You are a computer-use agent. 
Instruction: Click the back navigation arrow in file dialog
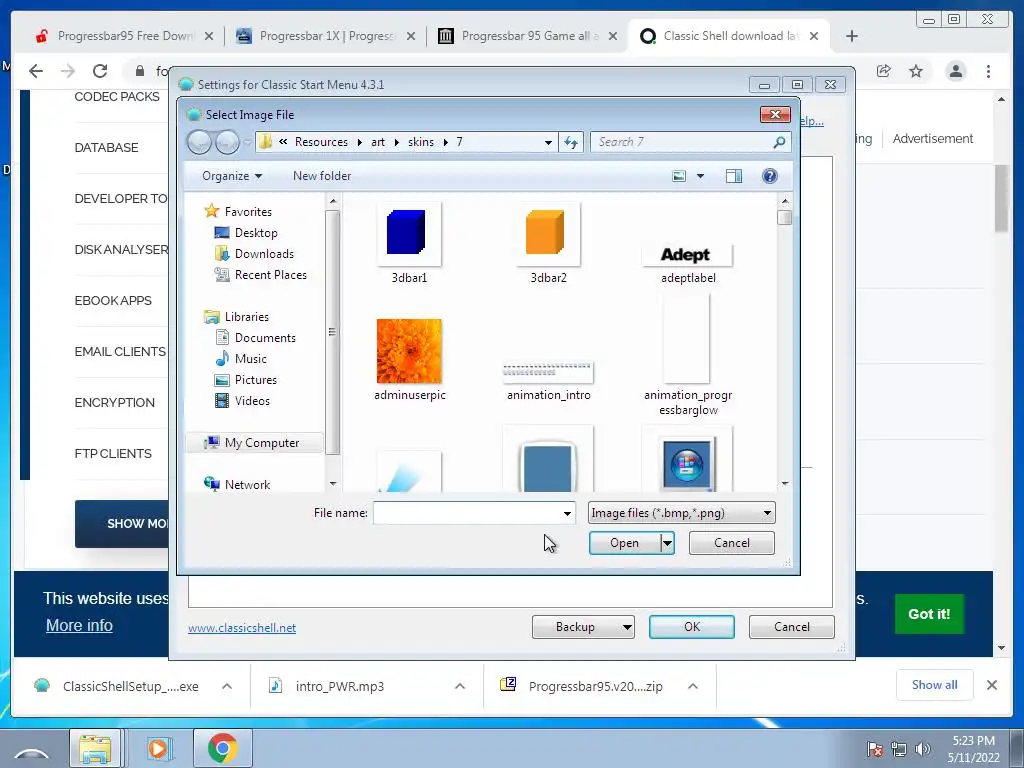[x=199, y=142]
